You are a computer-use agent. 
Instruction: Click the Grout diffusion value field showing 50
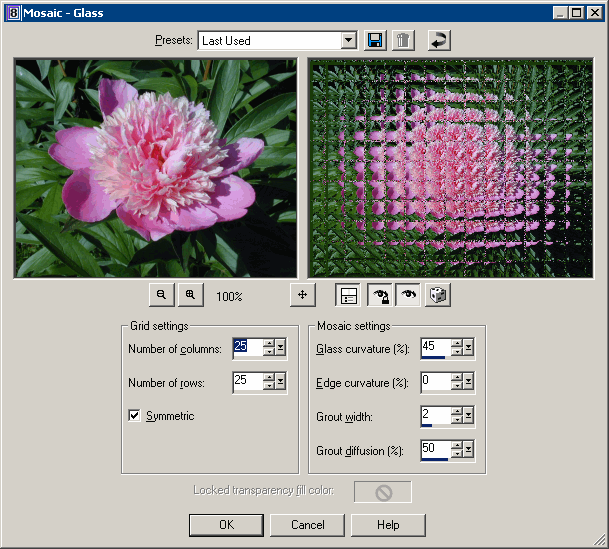tap(436, 450)
